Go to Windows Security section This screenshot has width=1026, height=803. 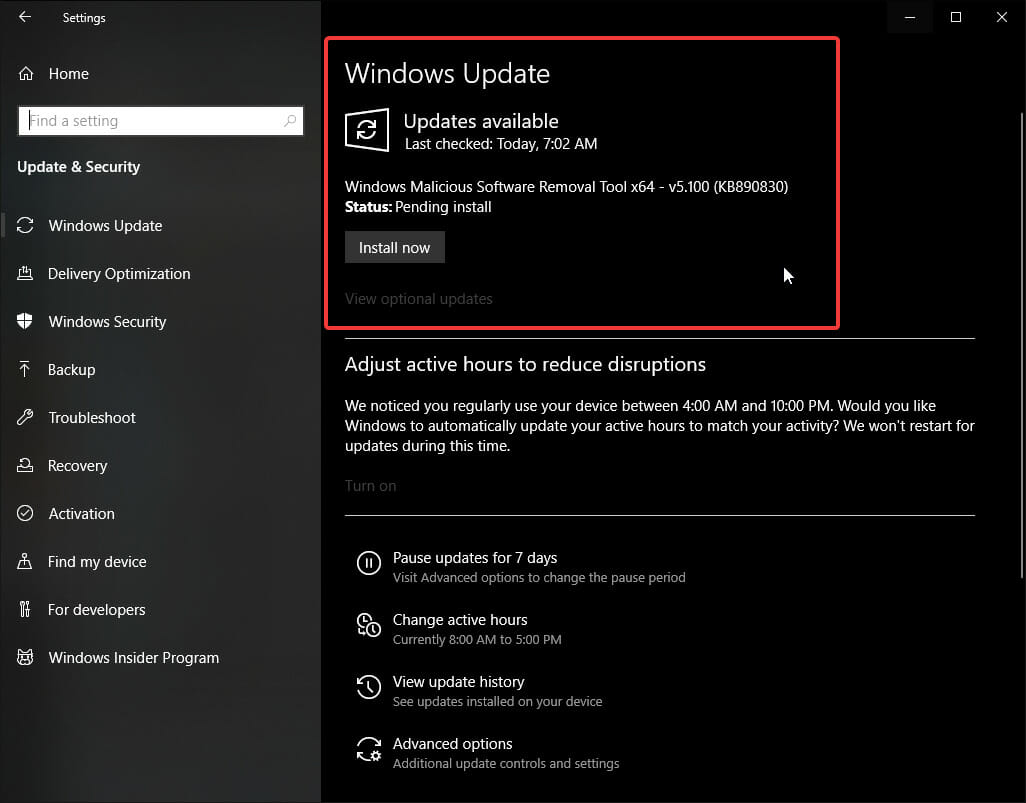[x=107, y=321]
